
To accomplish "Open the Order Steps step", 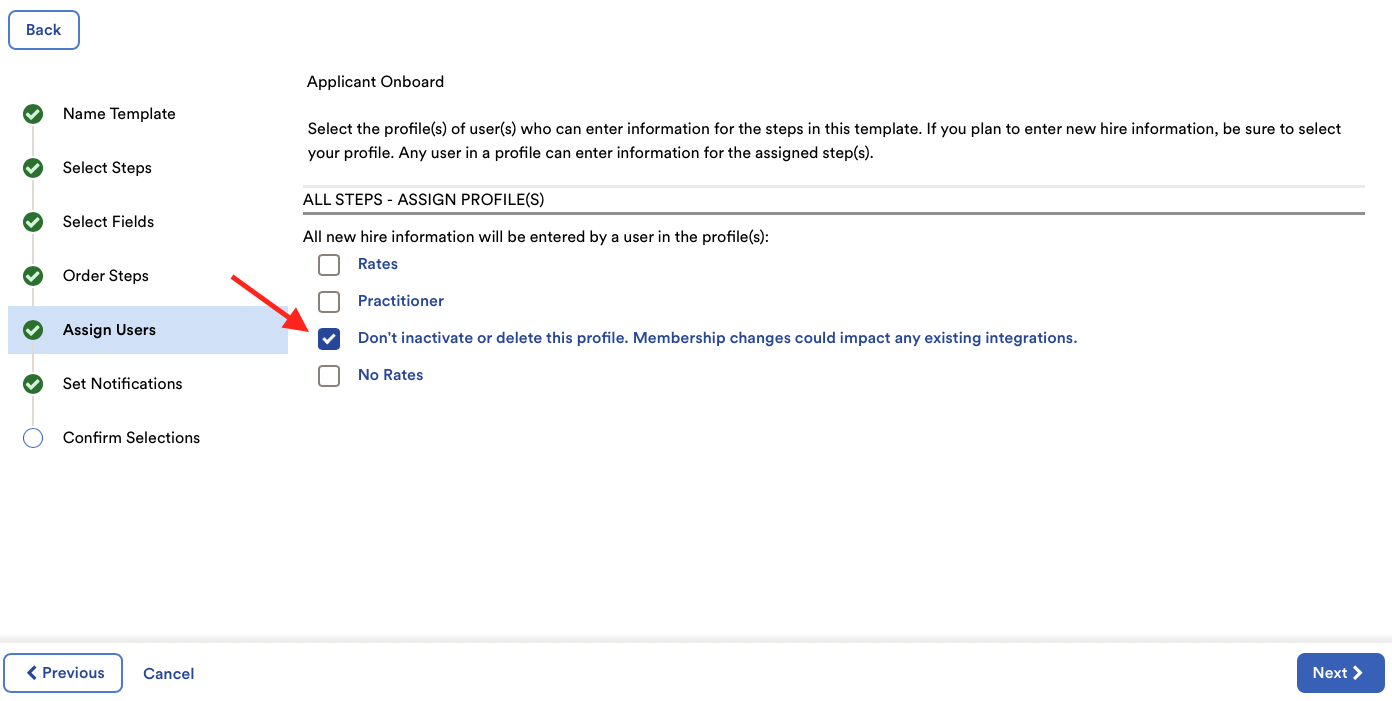I will click(105, 276).
